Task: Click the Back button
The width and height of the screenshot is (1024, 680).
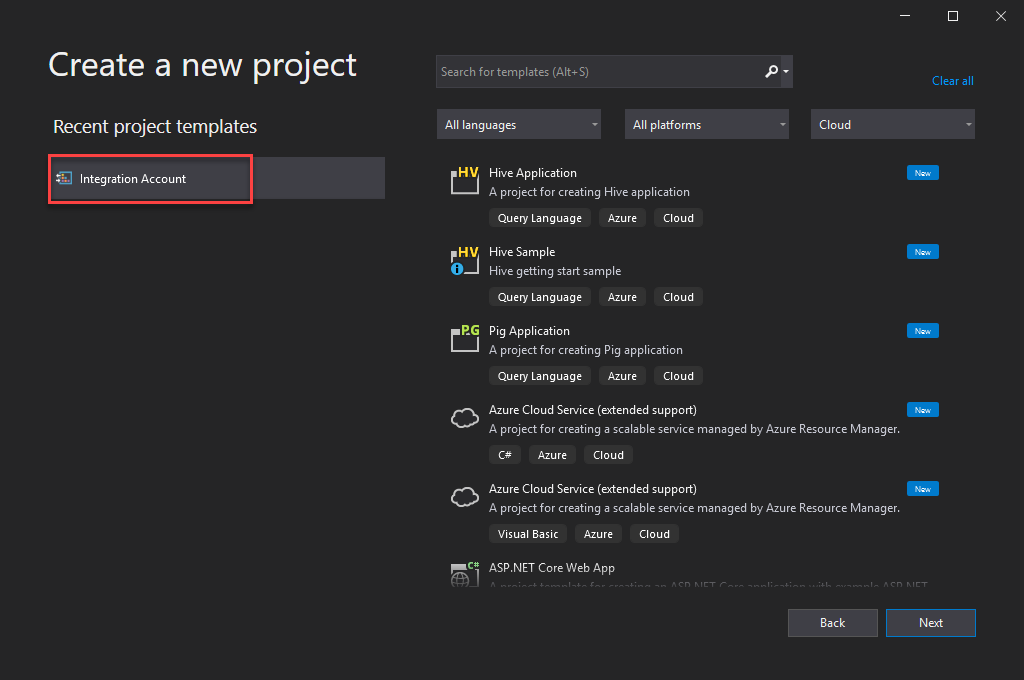Action: point(833,623)
